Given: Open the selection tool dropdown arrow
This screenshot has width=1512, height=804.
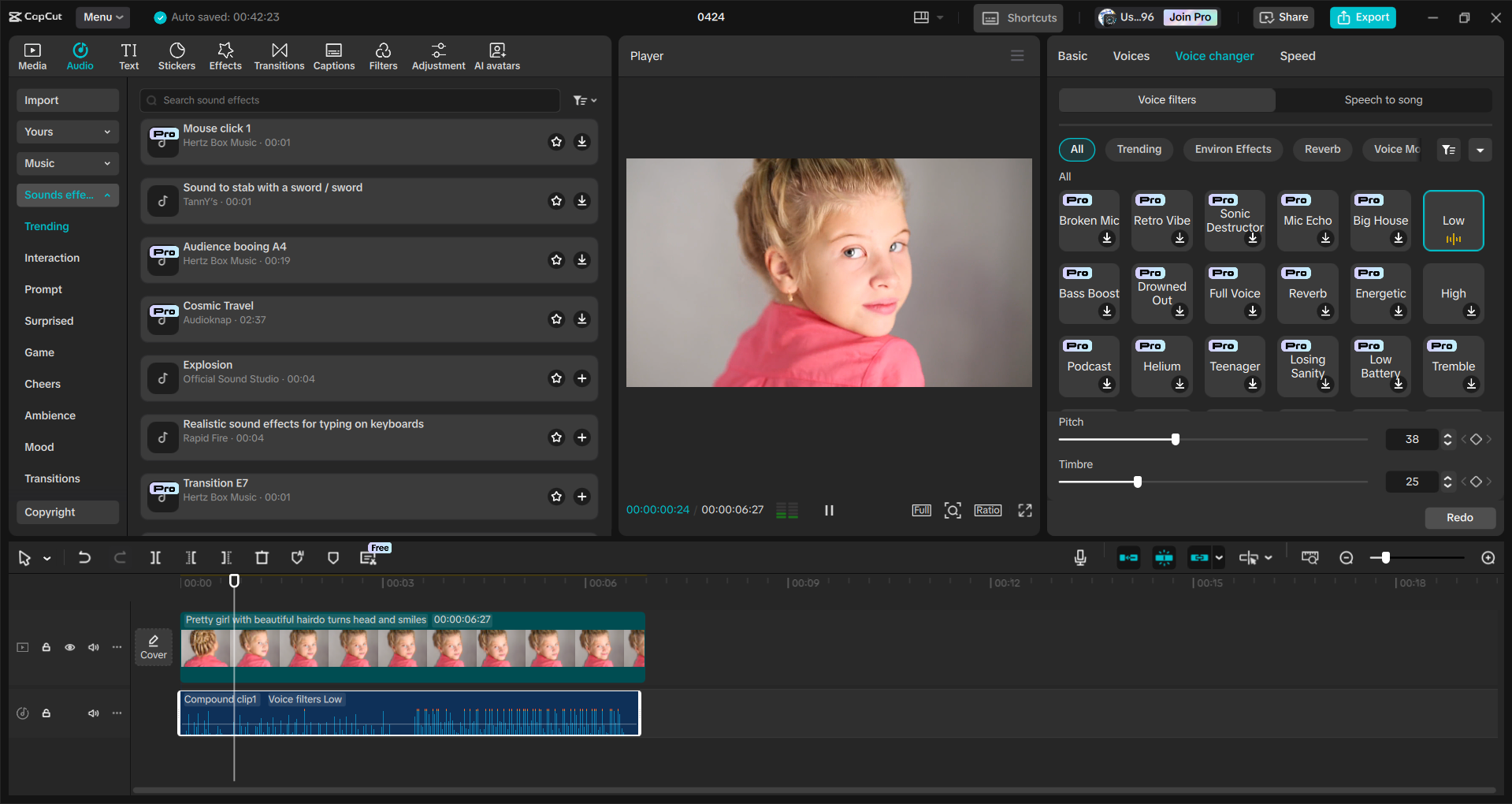Looking at the screenshot, I should pos(46,558).
